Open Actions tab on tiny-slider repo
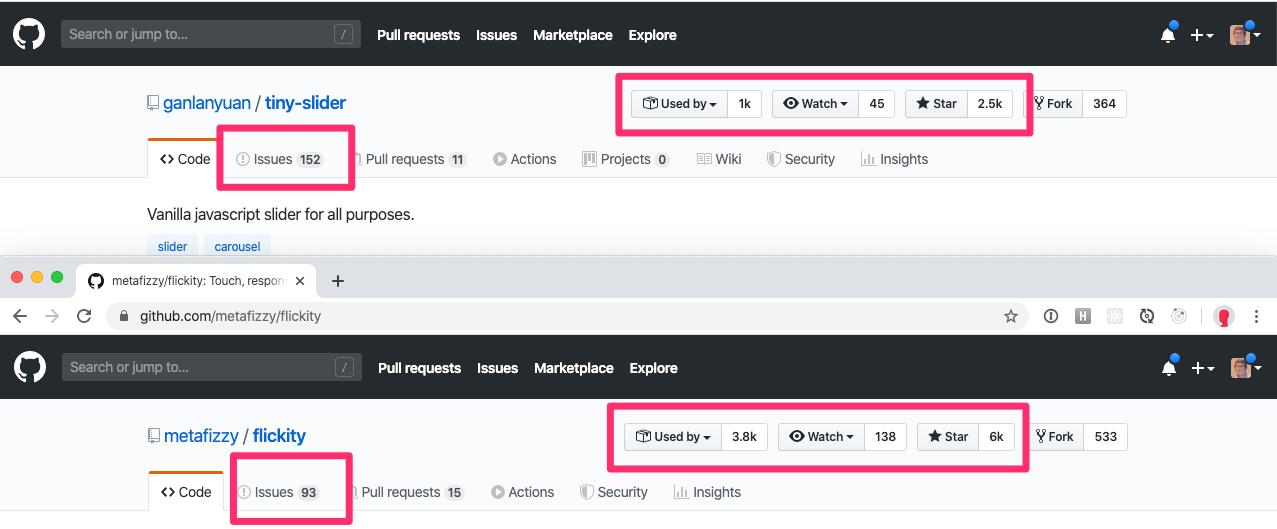This screenshot has height=529, width=1277. (524, 159)
